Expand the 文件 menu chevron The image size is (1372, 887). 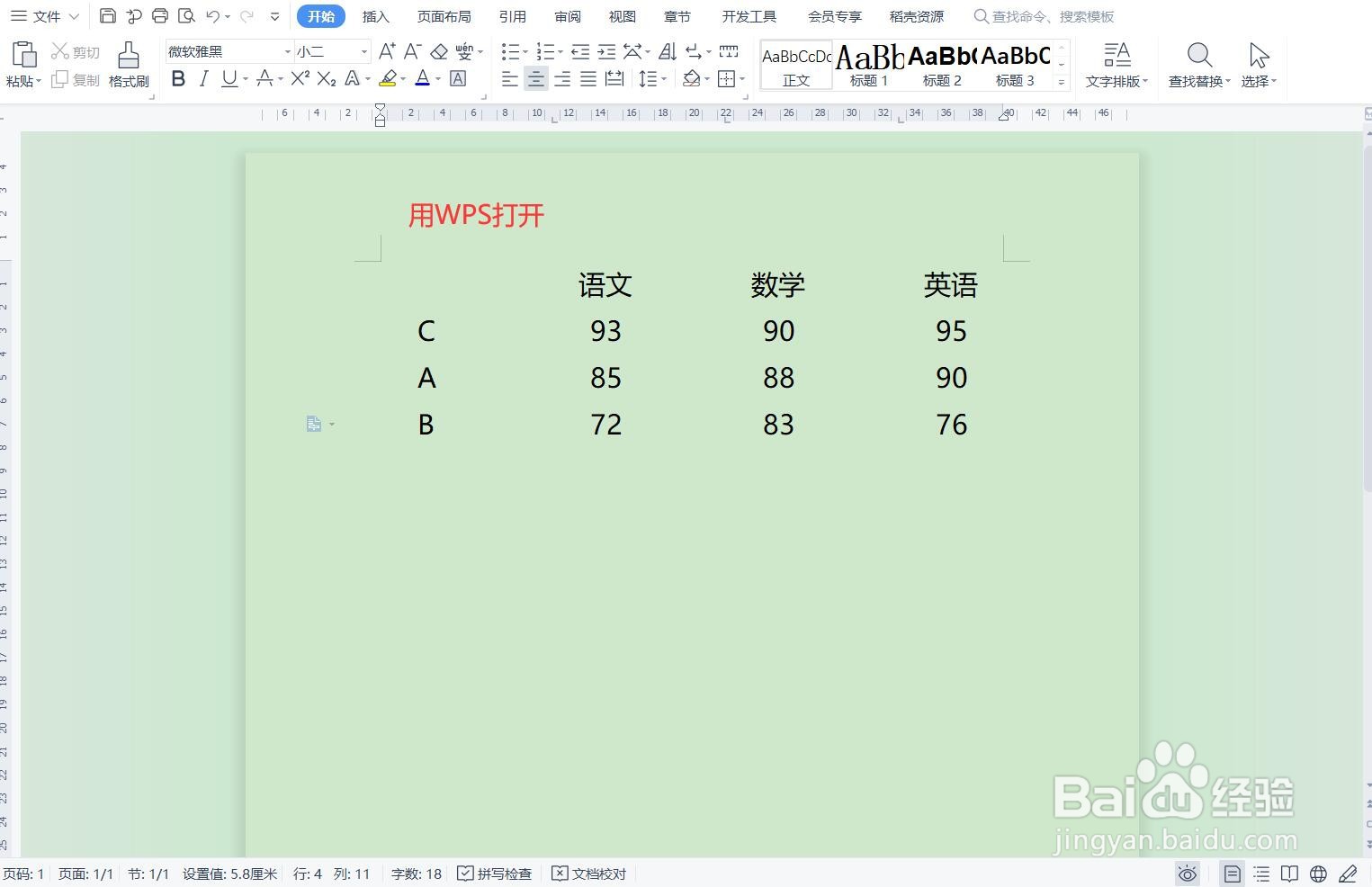[x=74, y=16]
